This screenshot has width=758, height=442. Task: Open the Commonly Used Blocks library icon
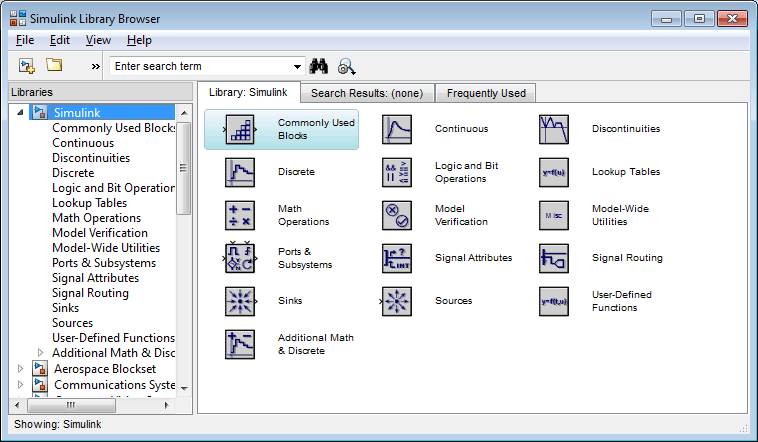pos(240,130)
